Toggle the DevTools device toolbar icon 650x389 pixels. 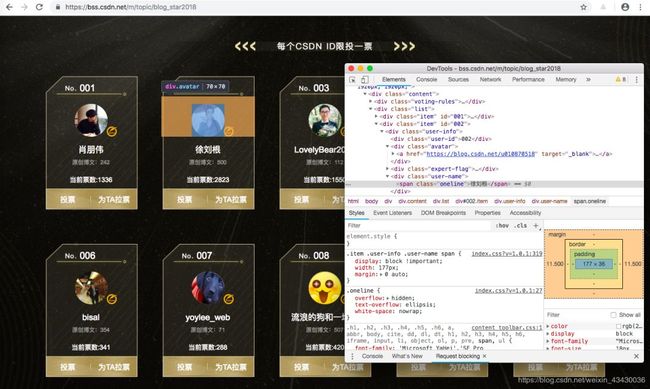364,80
